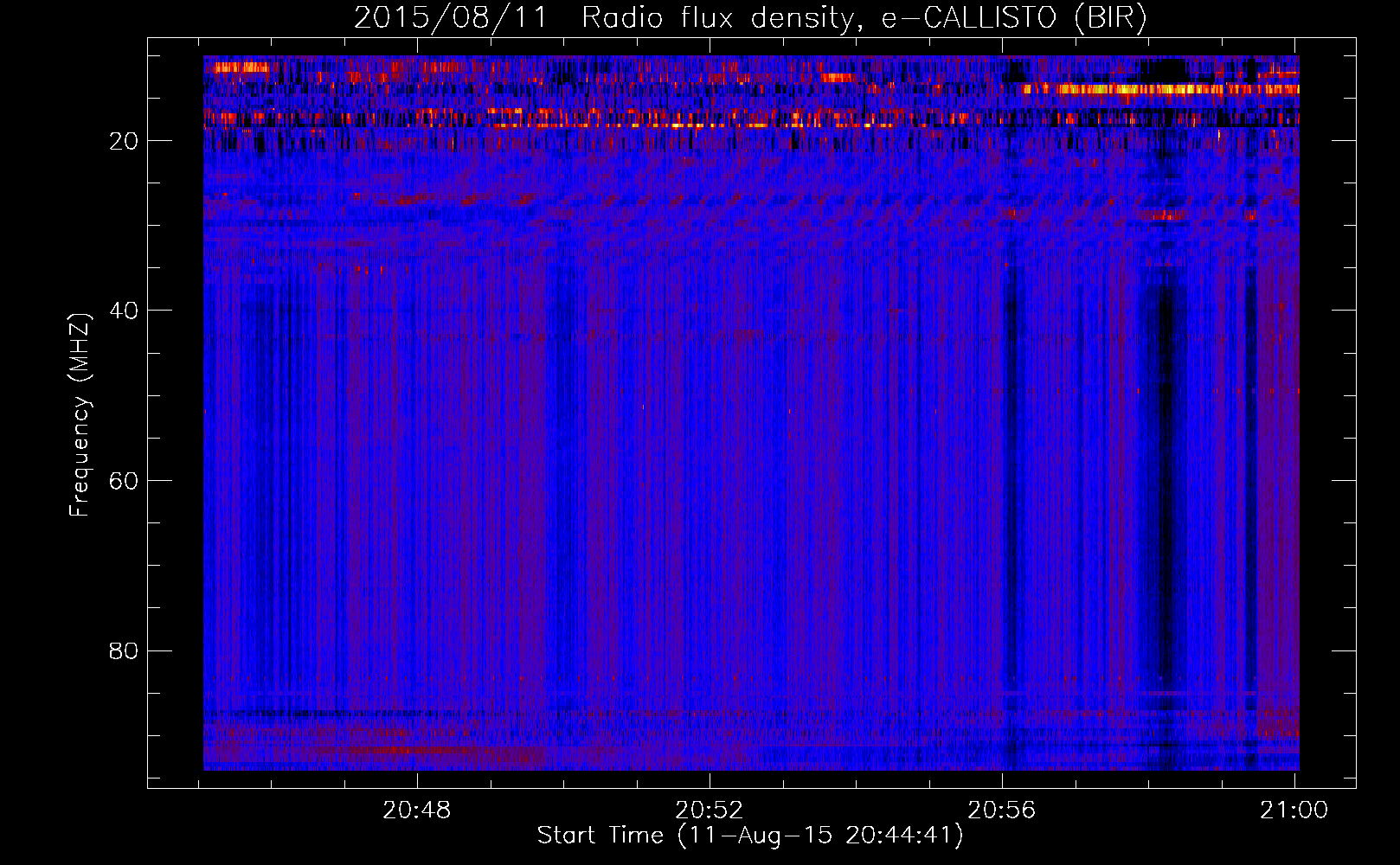1400x865 pixels.
Task: Click the plot title text e-CALLISTO (BIR)
Action: pyautogui.click(x=1014, y=18)
